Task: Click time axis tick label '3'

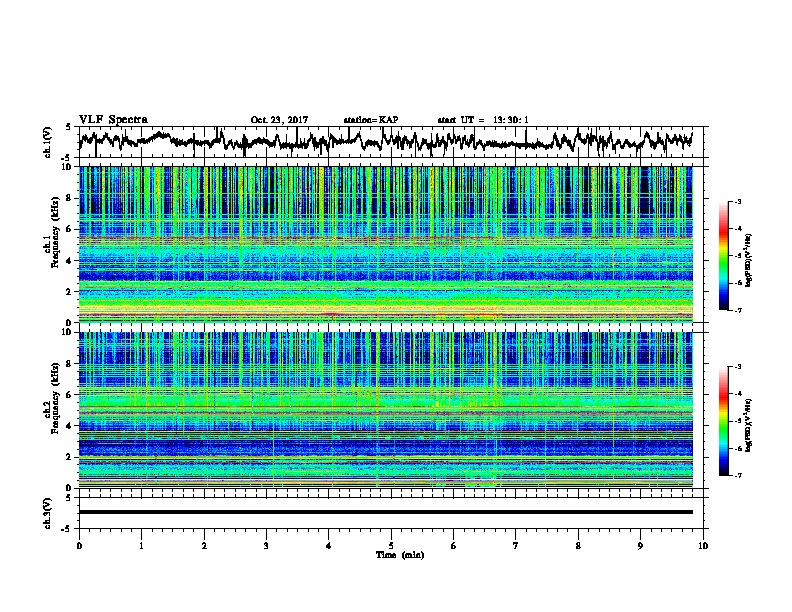Action: point(266,546)
